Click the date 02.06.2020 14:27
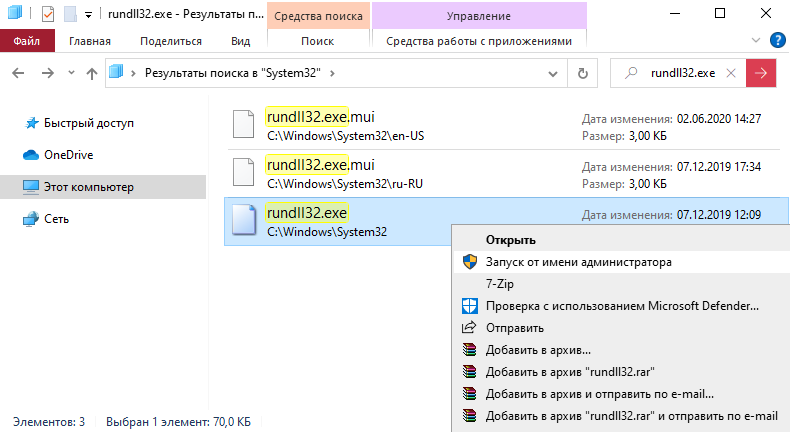 click(x=719, y=119)
